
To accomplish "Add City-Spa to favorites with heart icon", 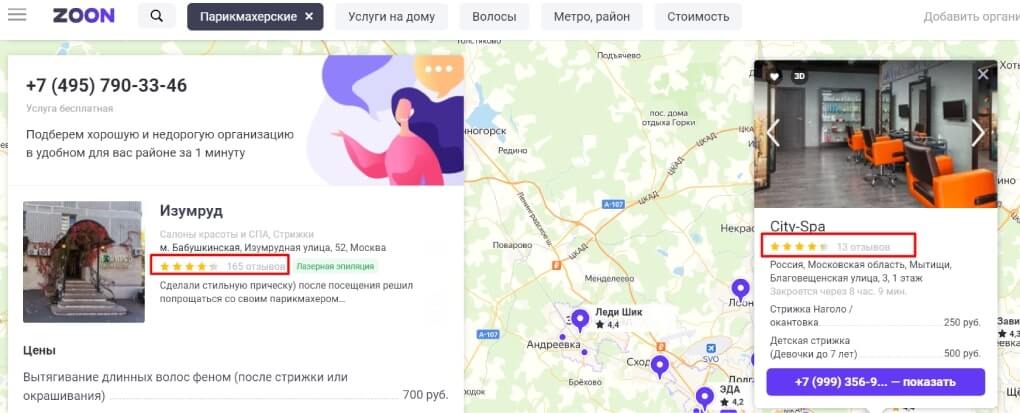I will pyautogui.click(x=774, y=76).
